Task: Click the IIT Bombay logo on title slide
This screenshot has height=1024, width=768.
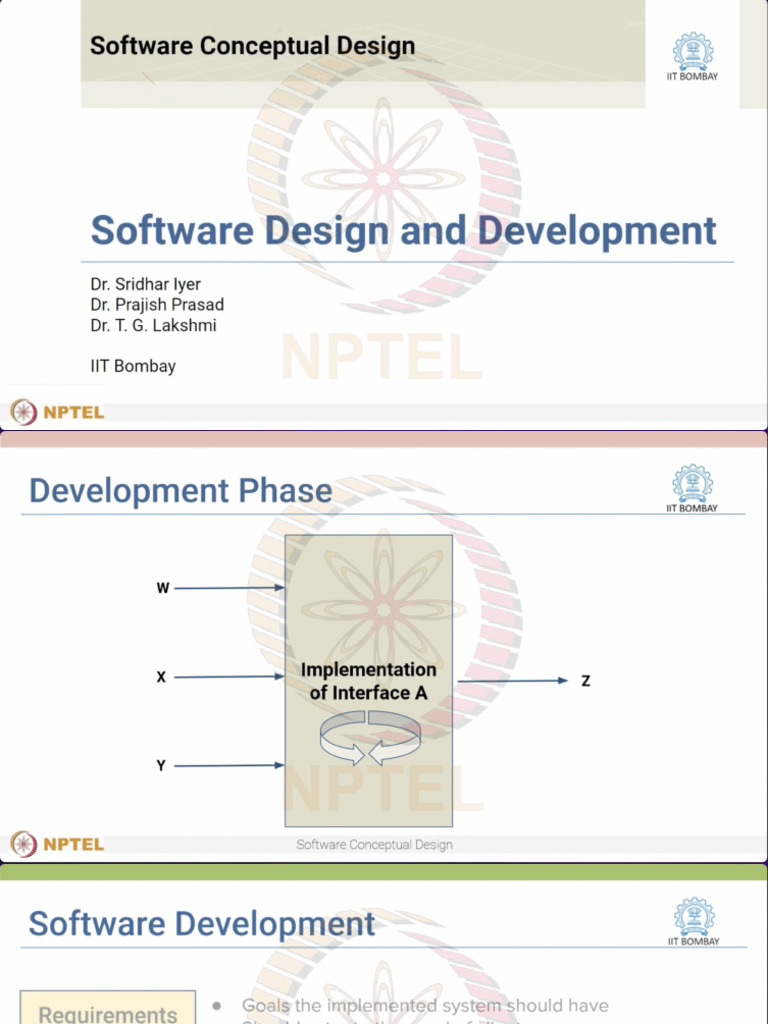Action: click(x=692, y=57)
